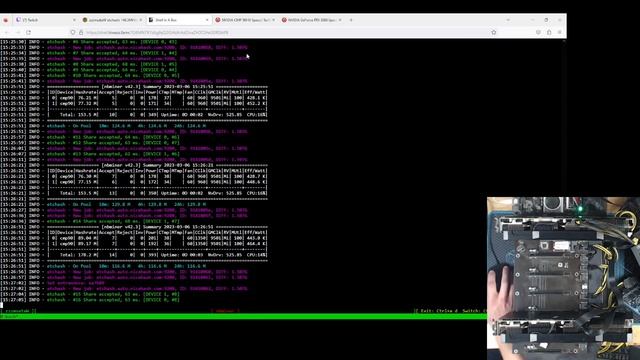Select the Shell In A Box tab
The height and width of the screenshot is (360, 640).
[179, 20]
